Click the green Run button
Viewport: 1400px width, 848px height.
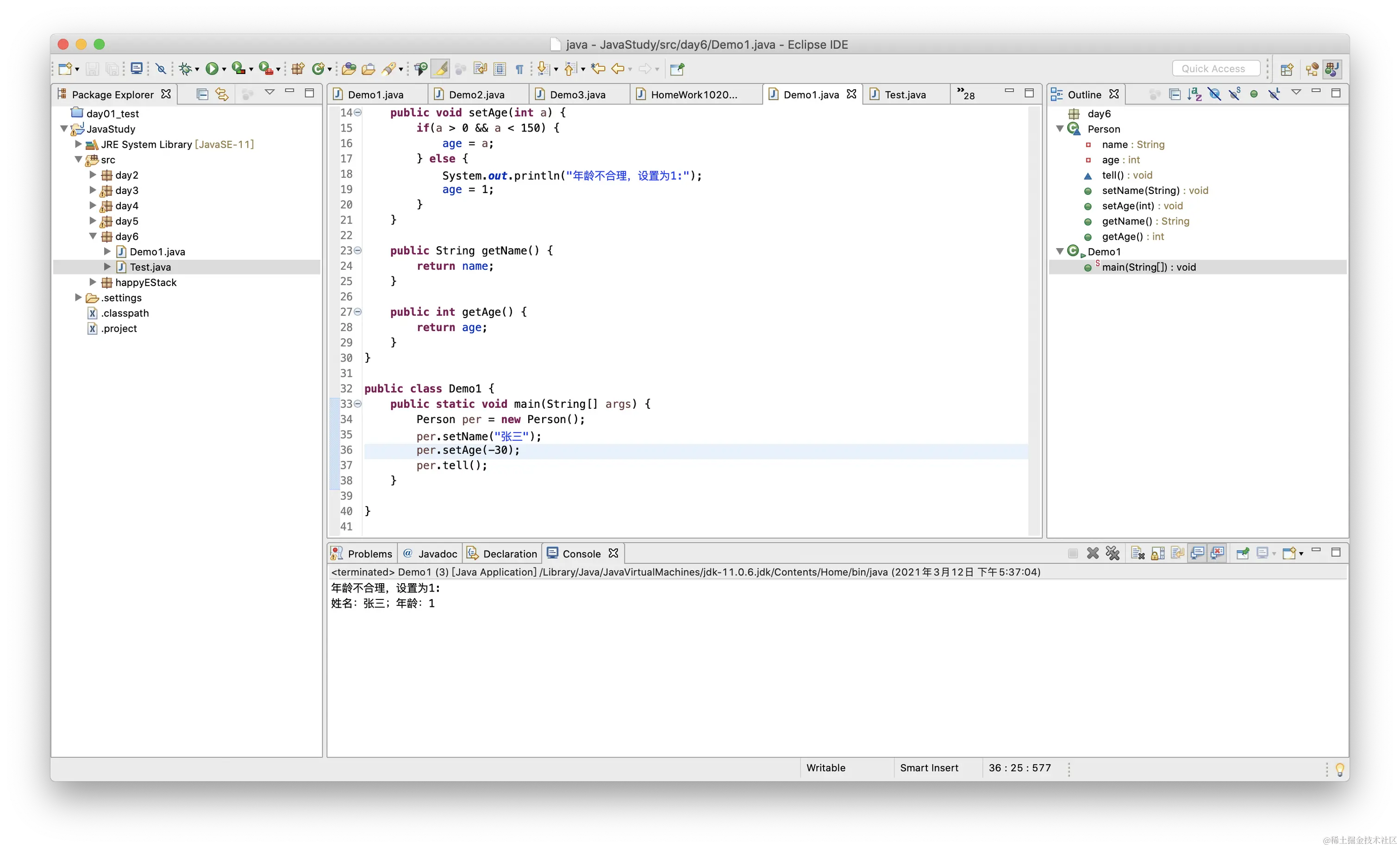click(212, 69)
